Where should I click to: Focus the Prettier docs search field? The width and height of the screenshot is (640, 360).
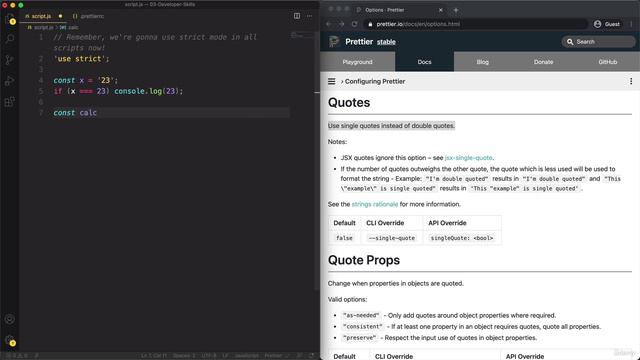[x=598, y=42]
